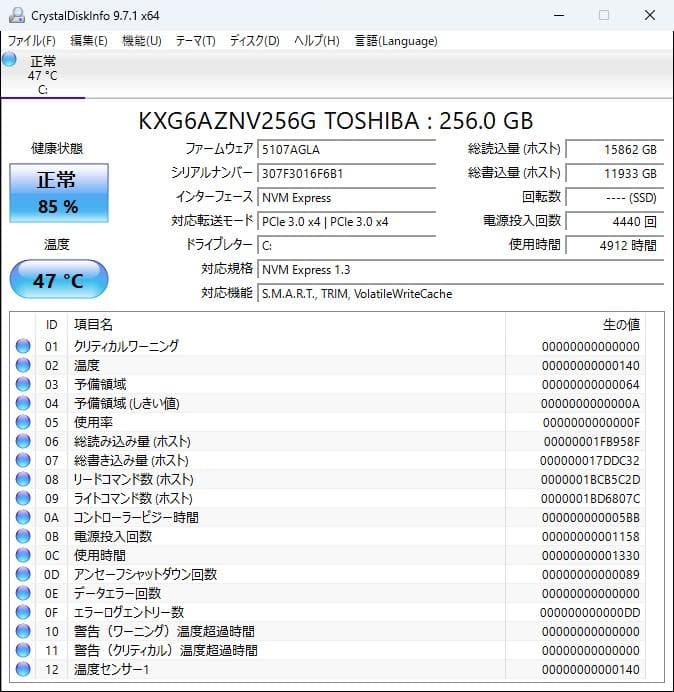
Task: Click status orb of 警告（ワーニング）温度超過時間 row
Action: tap(23, 631)
